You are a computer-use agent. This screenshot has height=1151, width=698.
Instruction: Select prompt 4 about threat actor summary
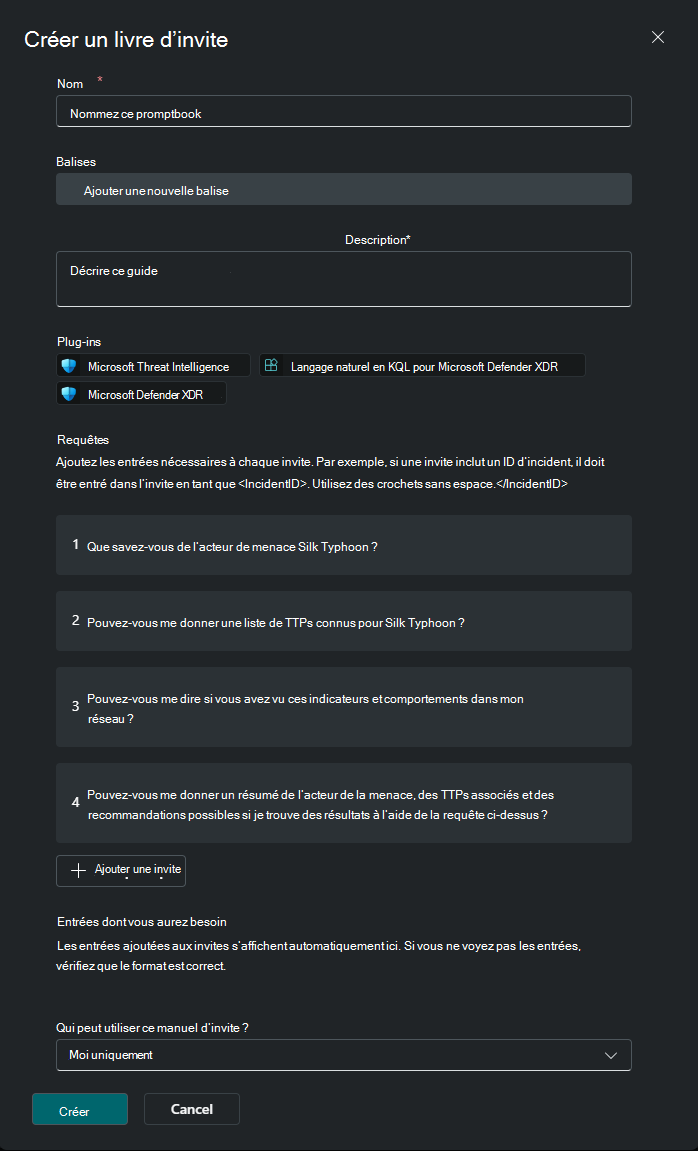343,803
